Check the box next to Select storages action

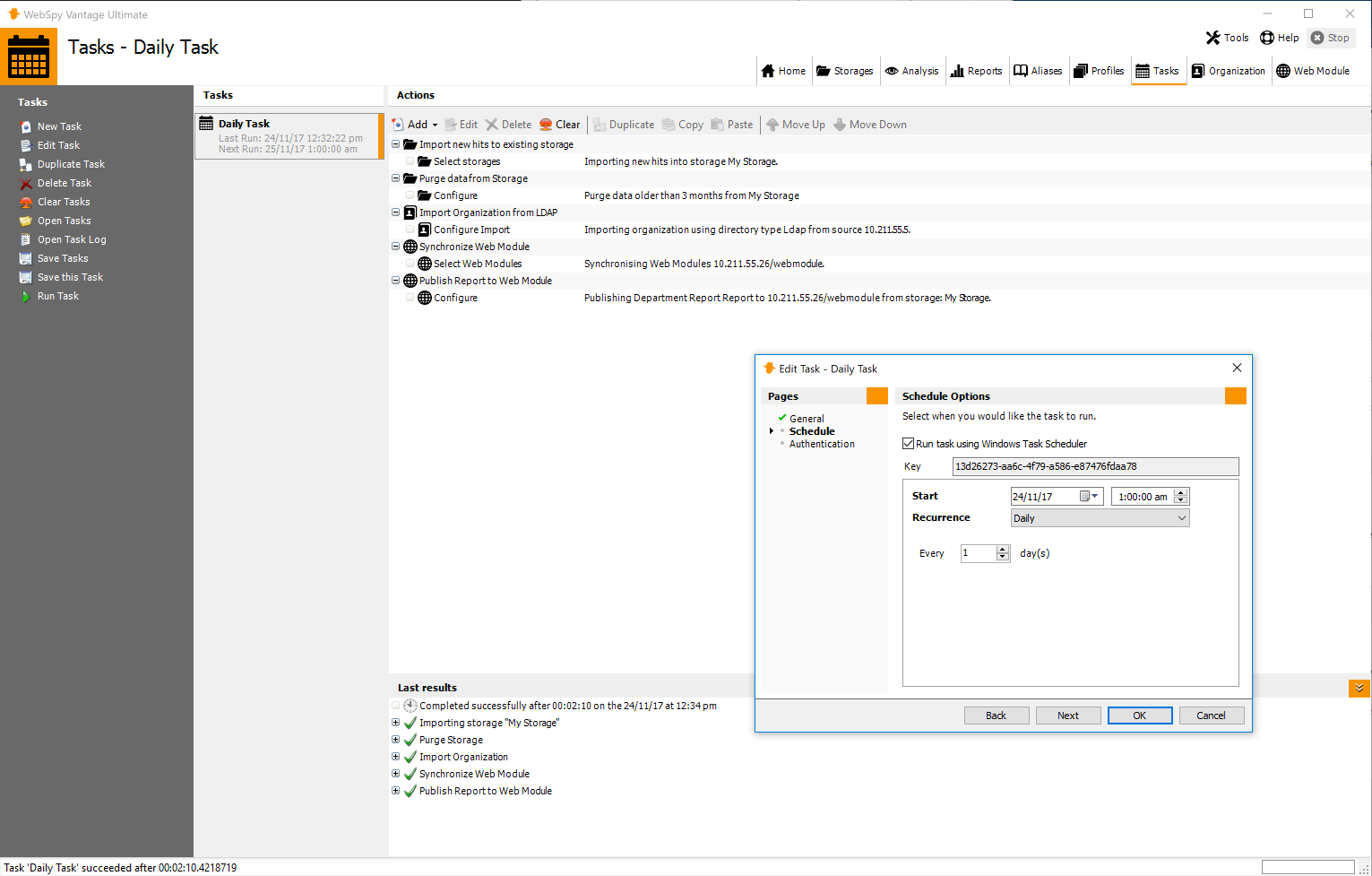(x=410, y=161)
